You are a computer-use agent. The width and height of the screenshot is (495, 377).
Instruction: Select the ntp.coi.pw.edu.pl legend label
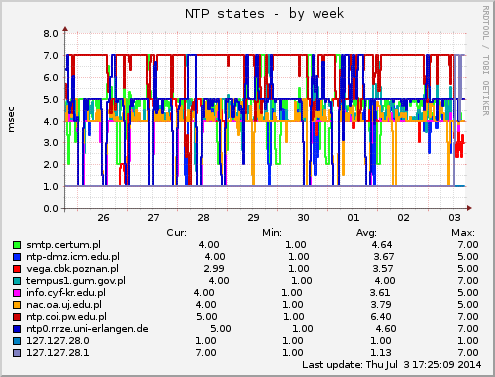click(67, 317)
